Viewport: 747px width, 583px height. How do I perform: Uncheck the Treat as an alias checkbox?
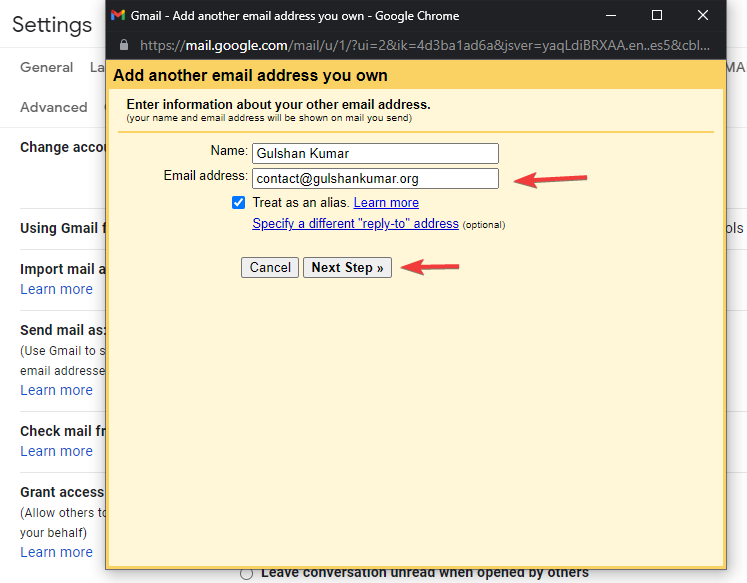coord(239,202)
